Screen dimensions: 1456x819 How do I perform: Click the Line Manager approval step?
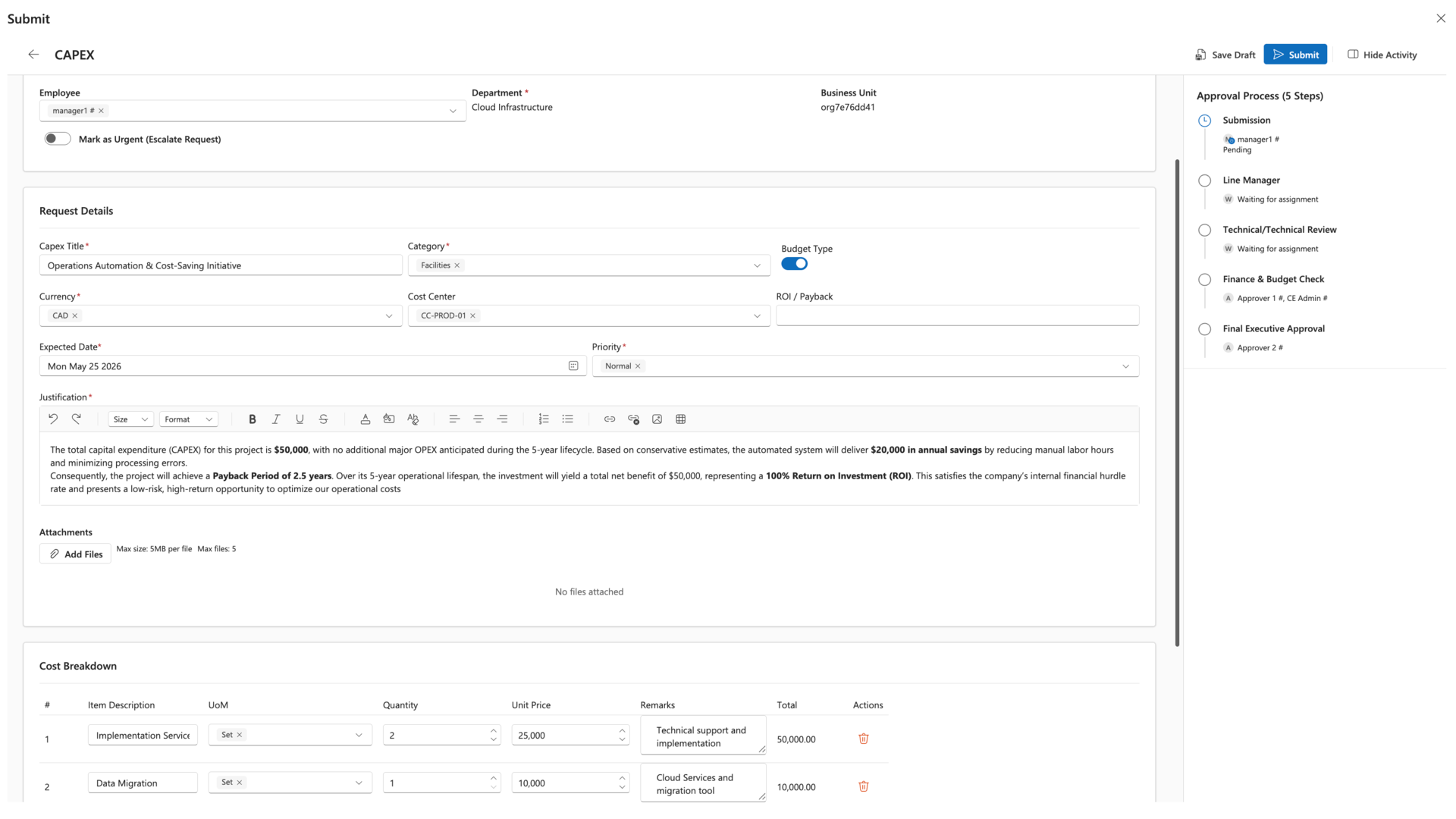(x=1251, y=180)
